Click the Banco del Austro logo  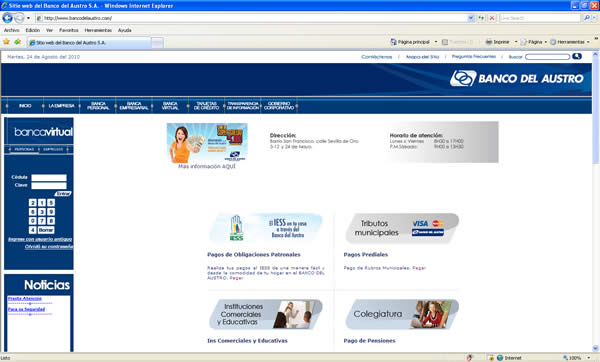pos(517,78)
